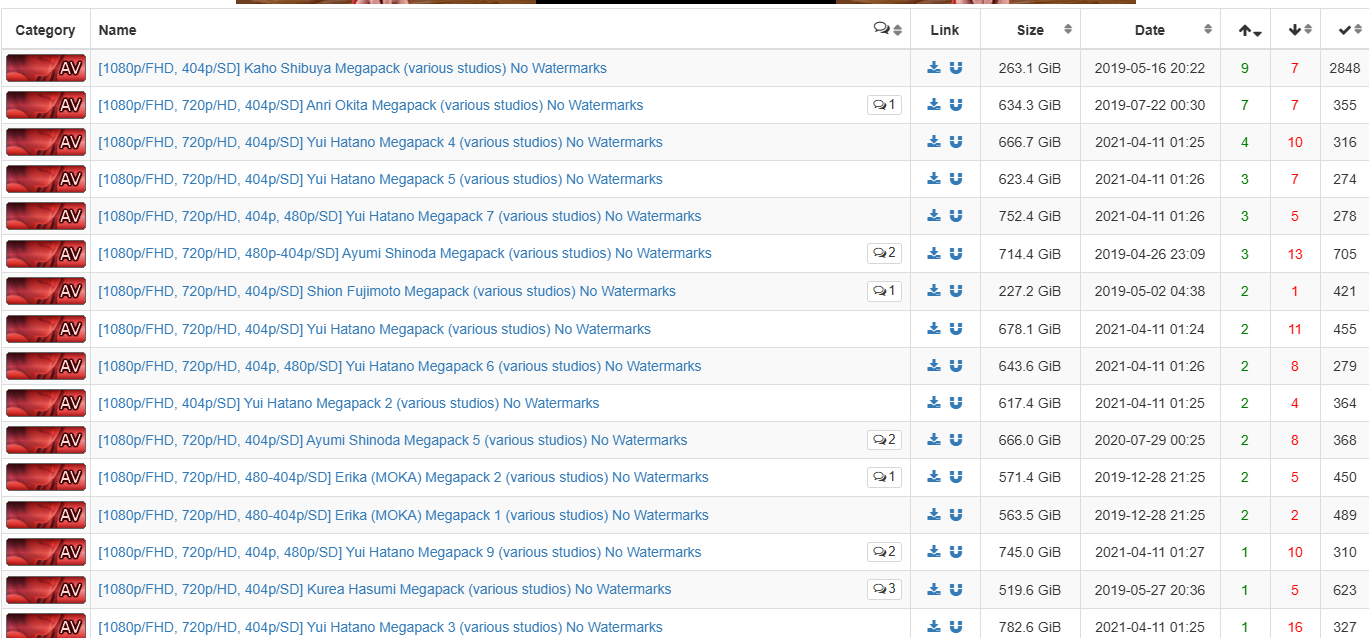Open magnet link for Yui Hatano Megapack 7
The height and width of the screenshot is (638, 1369).
tap(956, 216)
